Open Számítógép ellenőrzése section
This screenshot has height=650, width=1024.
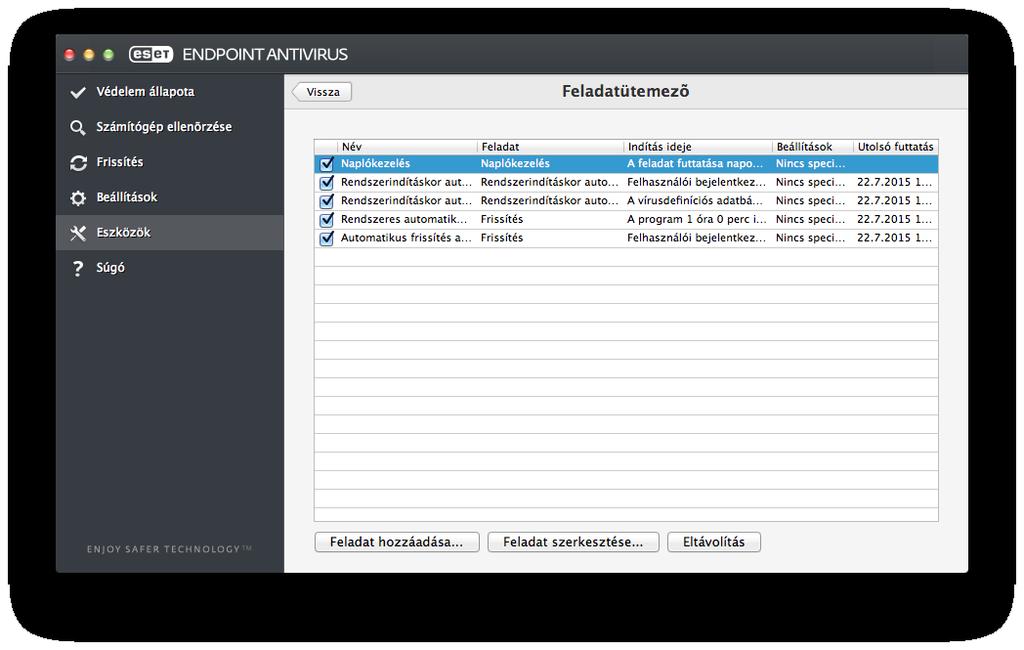tap(170, 127)
